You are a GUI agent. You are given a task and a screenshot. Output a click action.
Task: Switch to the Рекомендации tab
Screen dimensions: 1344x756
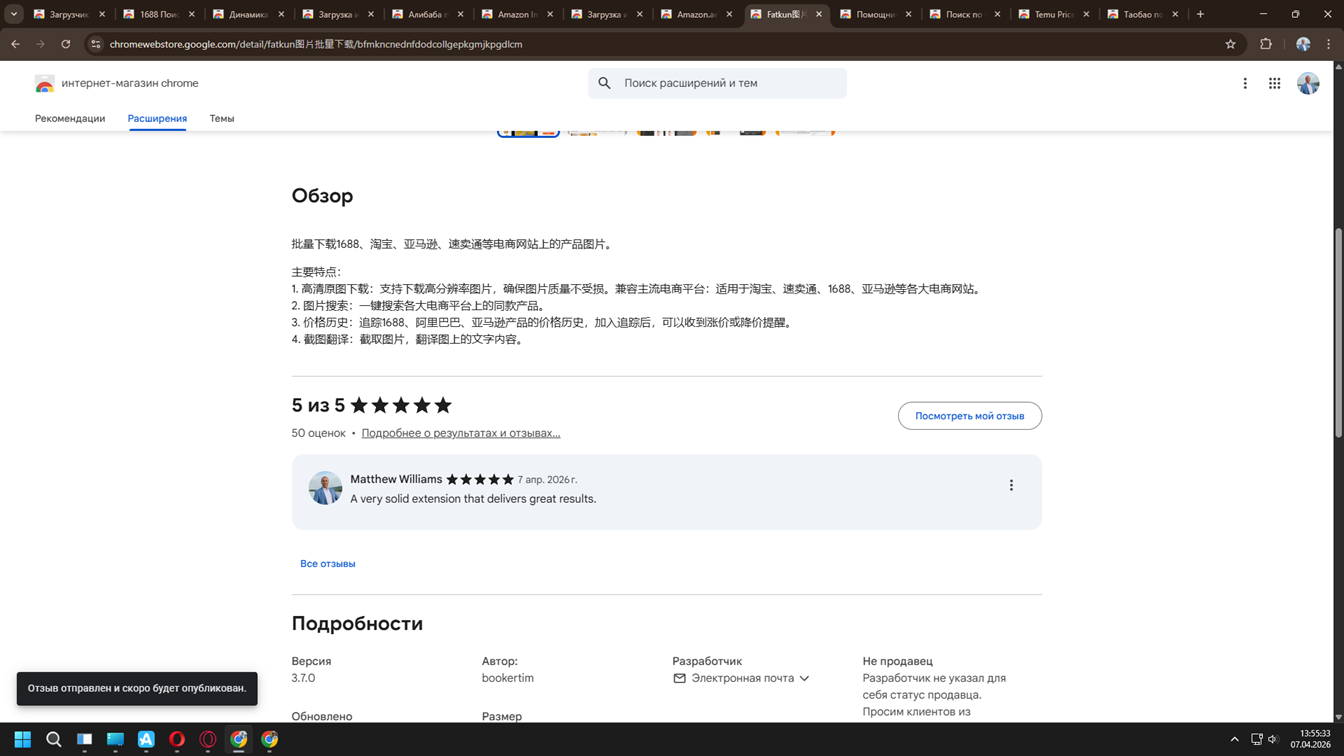click(70, 119)
